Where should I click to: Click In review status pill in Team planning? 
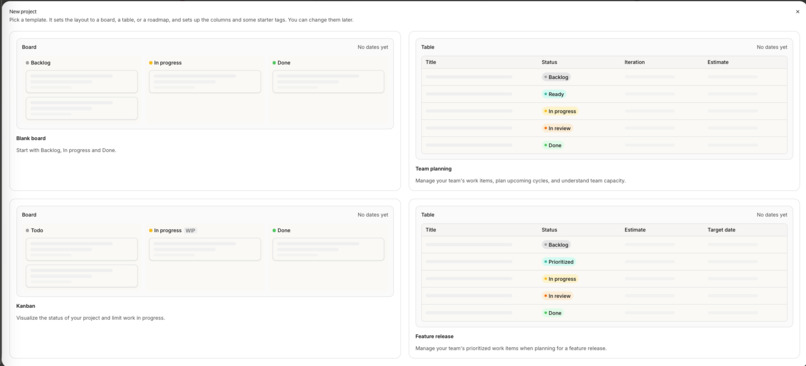[x=558, y=128]
